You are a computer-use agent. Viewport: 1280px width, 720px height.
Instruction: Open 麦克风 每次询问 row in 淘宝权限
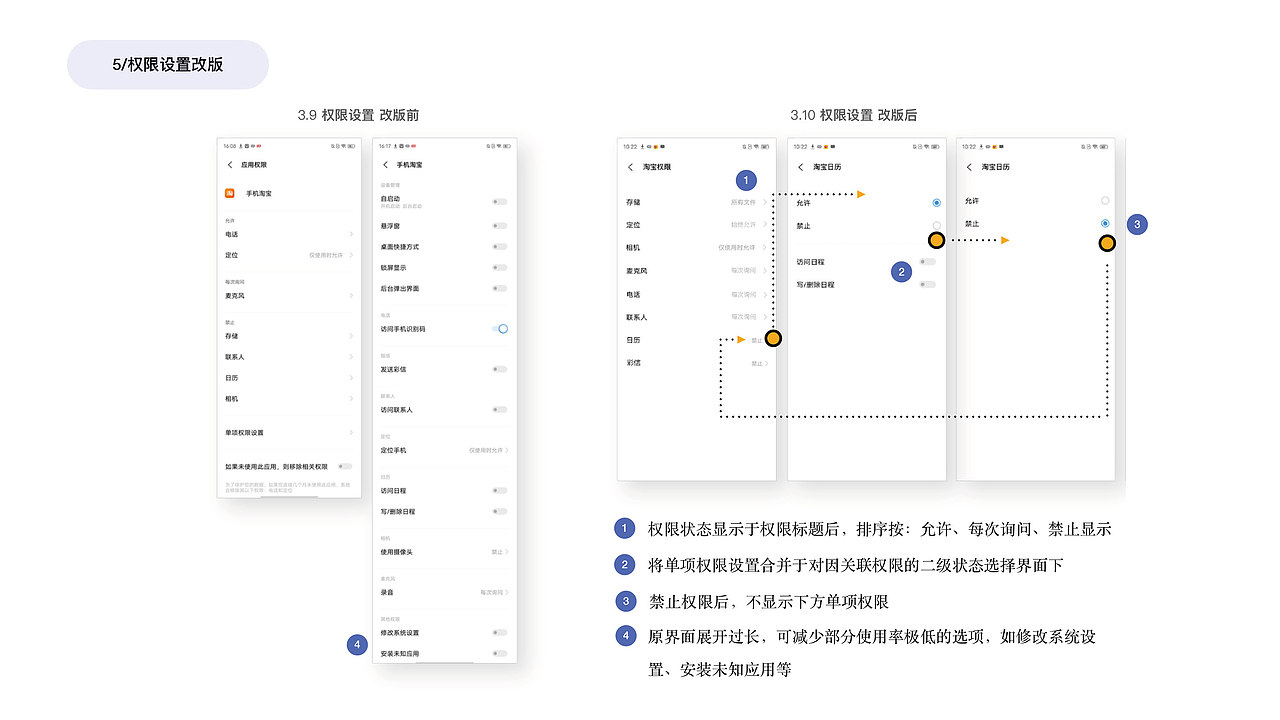click(697, 270)
